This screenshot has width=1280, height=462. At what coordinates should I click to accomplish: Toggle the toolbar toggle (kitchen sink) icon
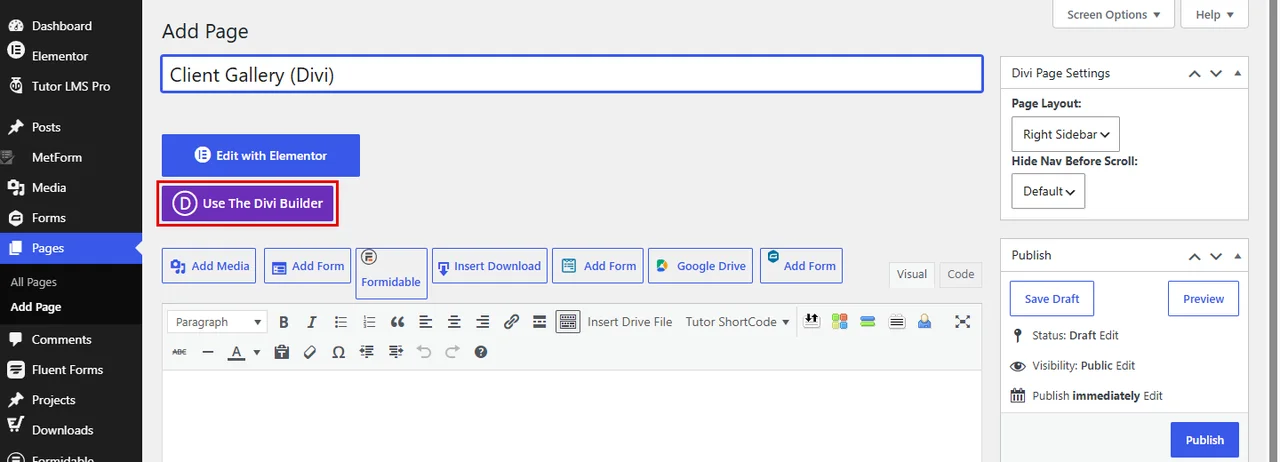(x=568, y=322)
